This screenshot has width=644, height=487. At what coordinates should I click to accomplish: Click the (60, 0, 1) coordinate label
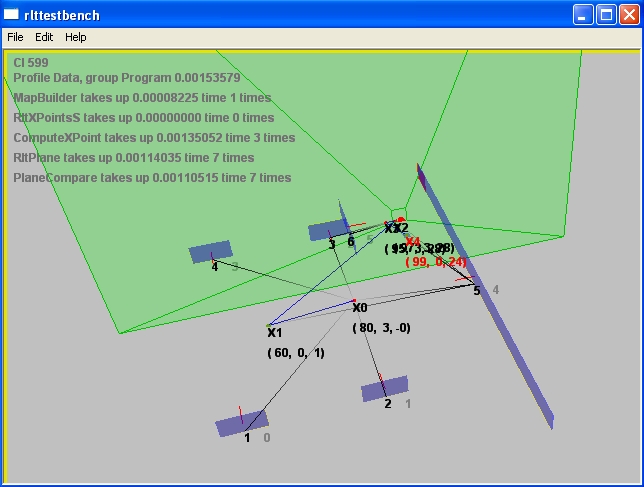(295, 353)
